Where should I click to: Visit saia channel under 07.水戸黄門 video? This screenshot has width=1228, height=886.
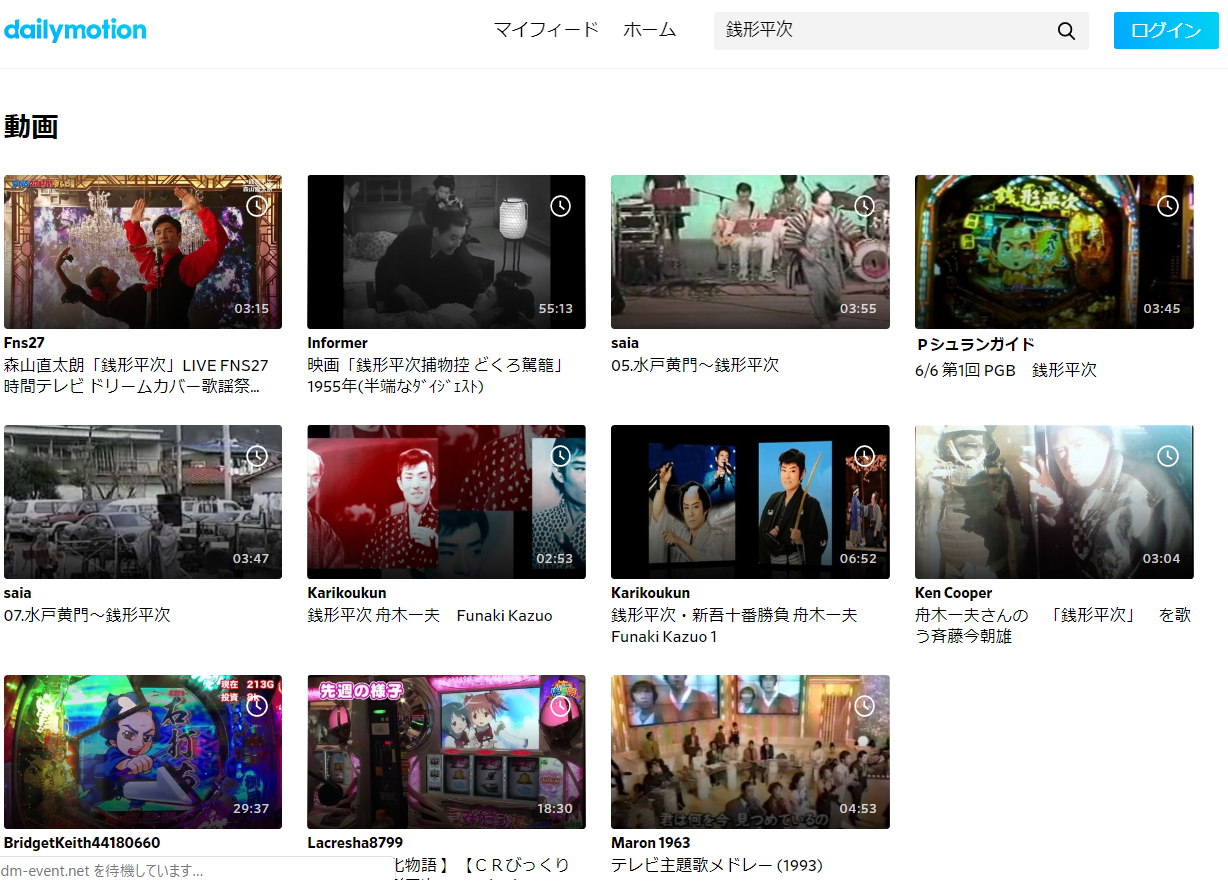tap(18, 593)
